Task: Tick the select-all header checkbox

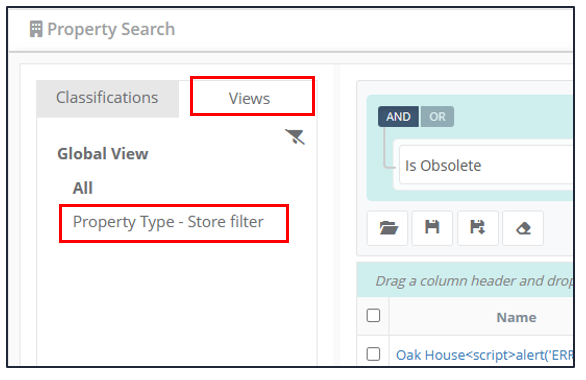Action: [x=373, y=315]
